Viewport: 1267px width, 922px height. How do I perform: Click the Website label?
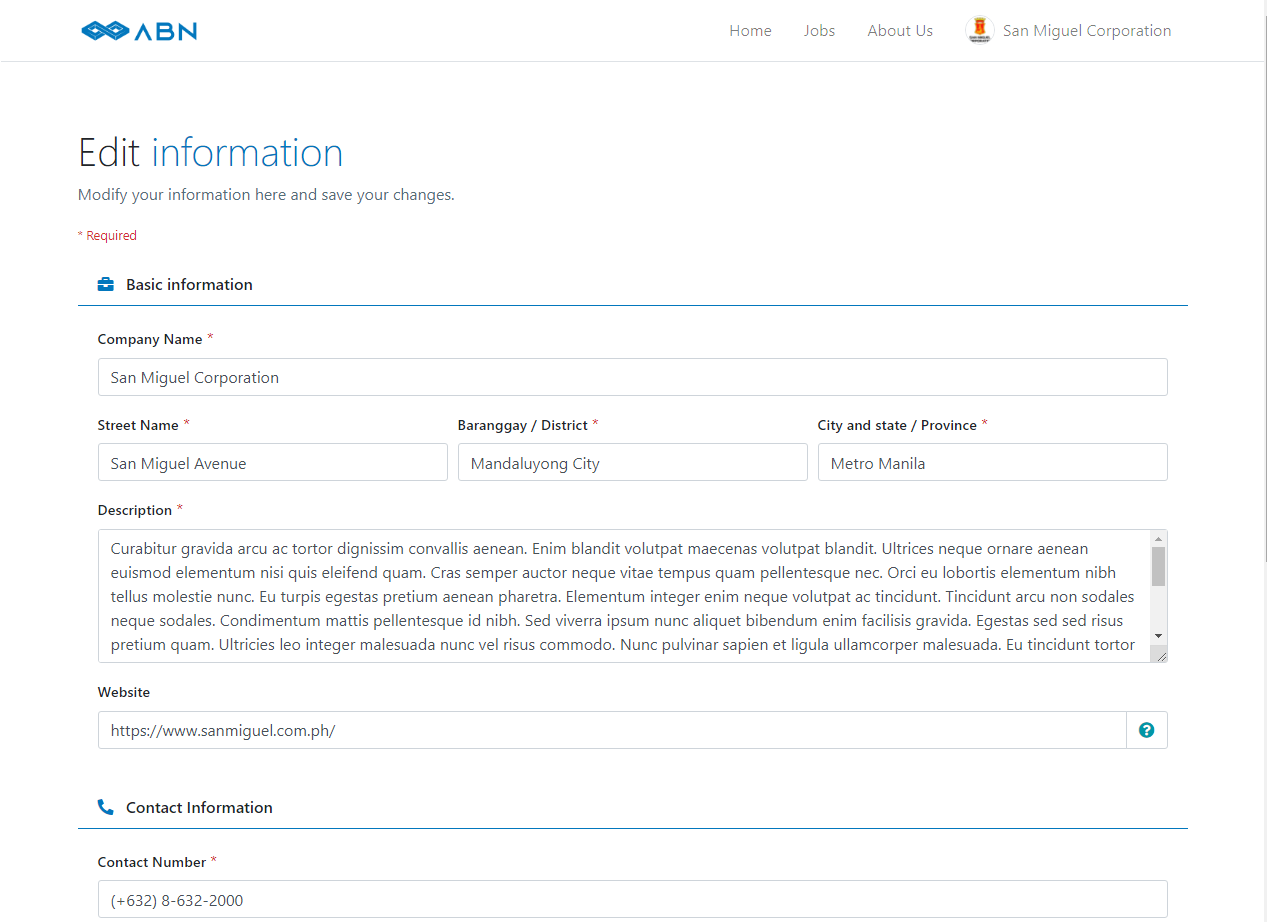click(124, 692)
